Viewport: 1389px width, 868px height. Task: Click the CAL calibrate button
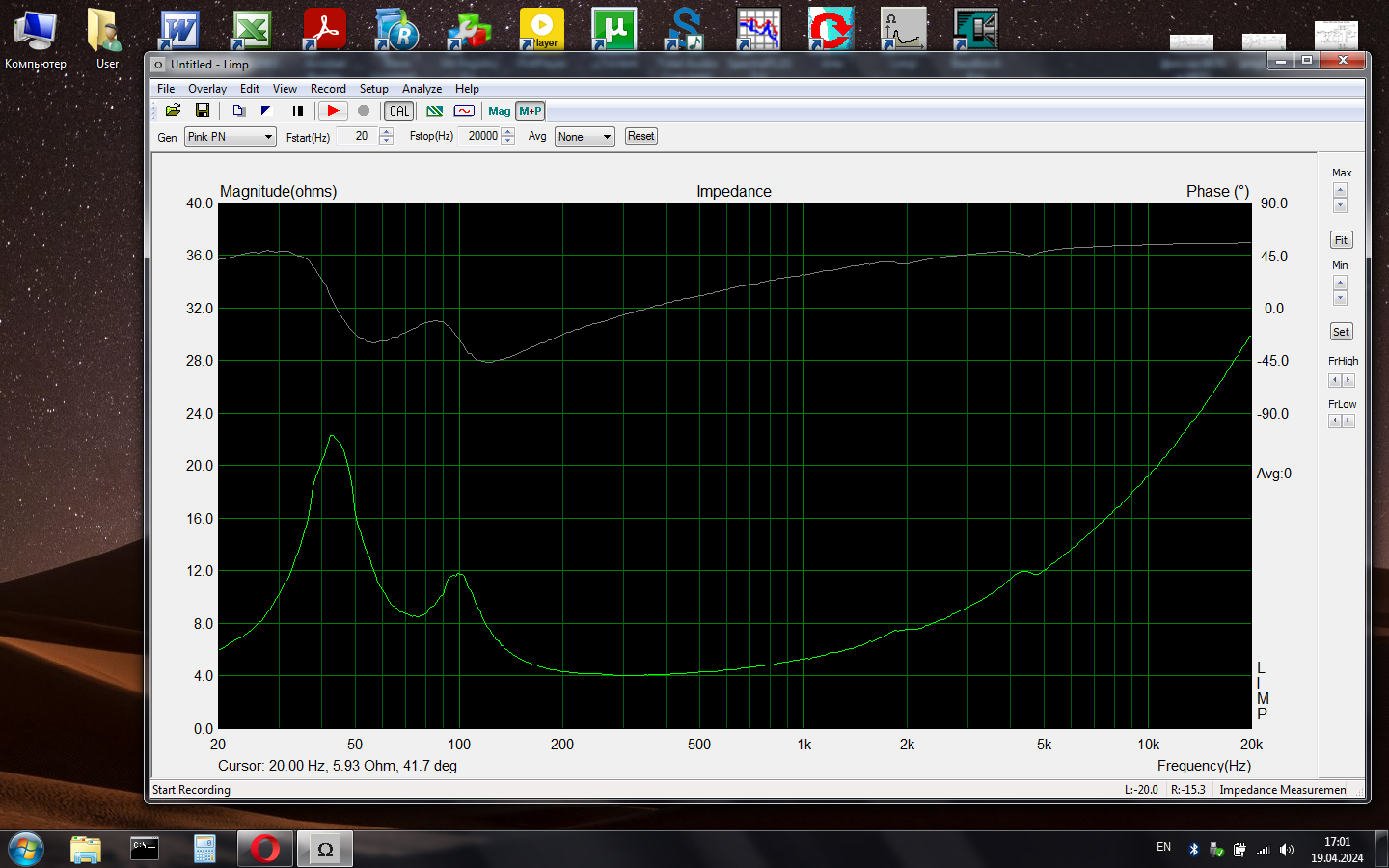pos(399,111)
